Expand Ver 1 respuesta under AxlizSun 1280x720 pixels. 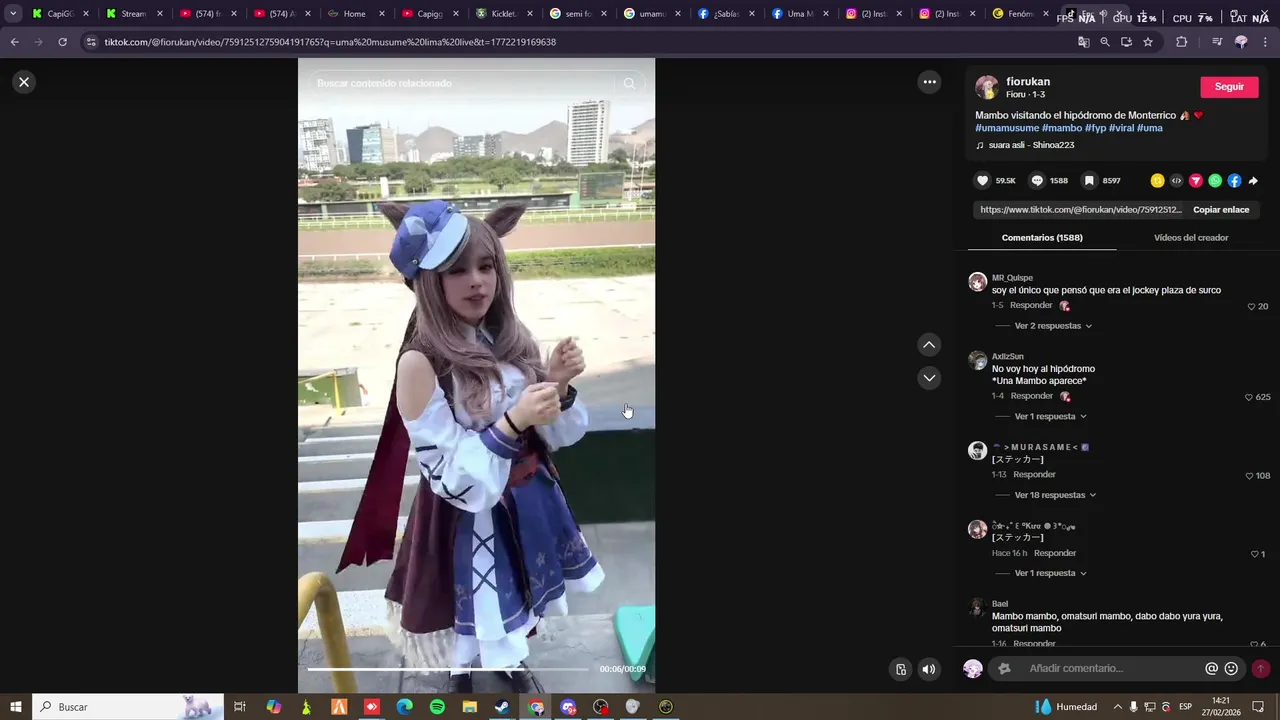[x=1050, y=417]
